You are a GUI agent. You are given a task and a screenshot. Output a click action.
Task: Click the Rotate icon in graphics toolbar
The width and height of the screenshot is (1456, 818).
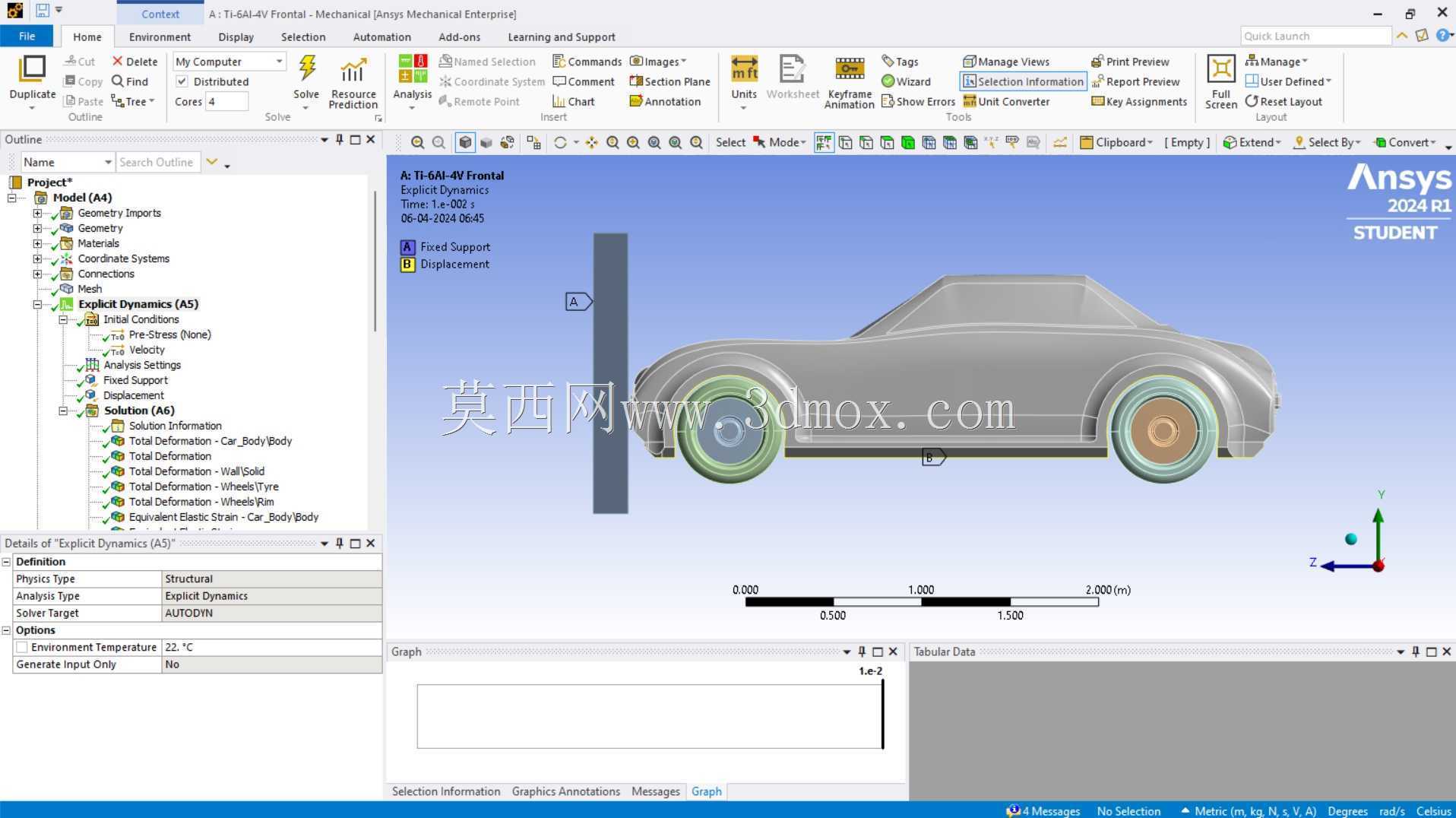(x=560, y=142)
